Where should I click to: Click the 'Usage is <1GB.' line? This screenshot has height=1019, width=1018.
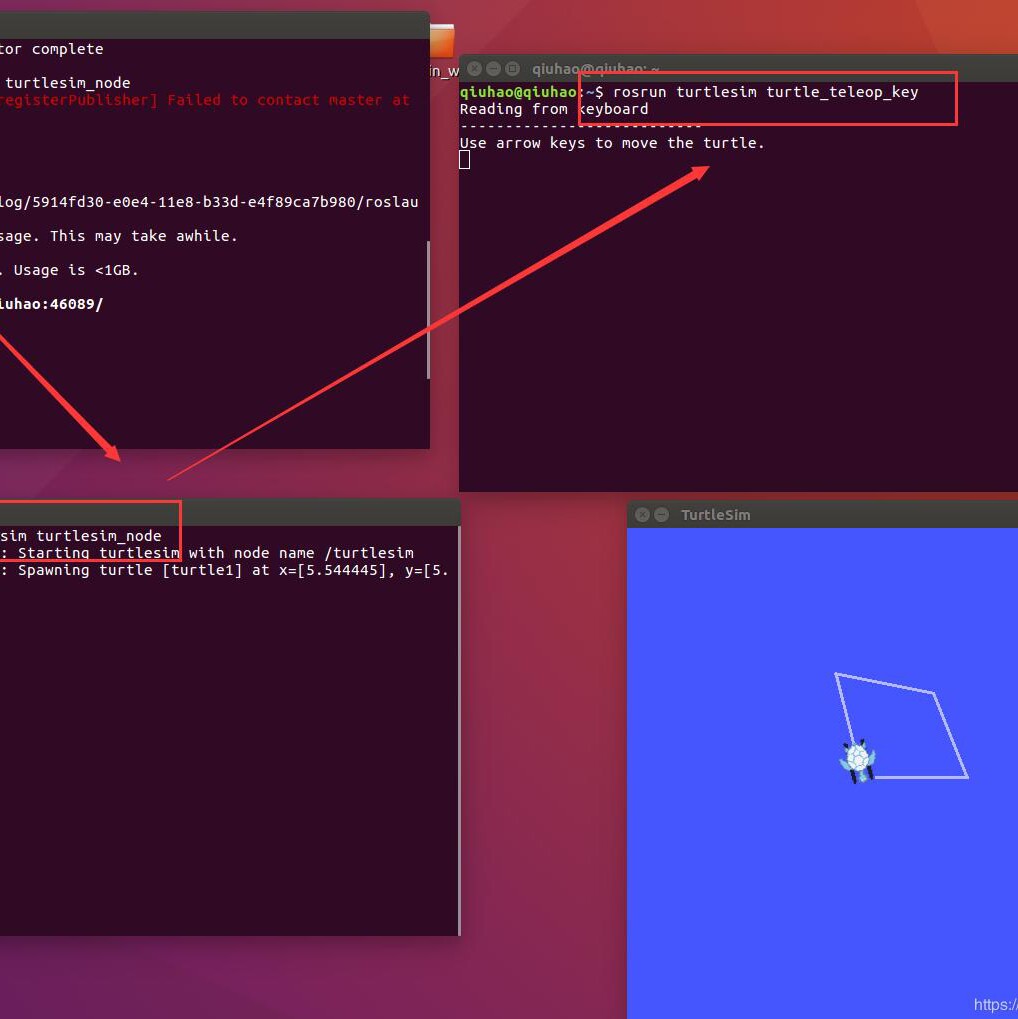click(70, 270)
